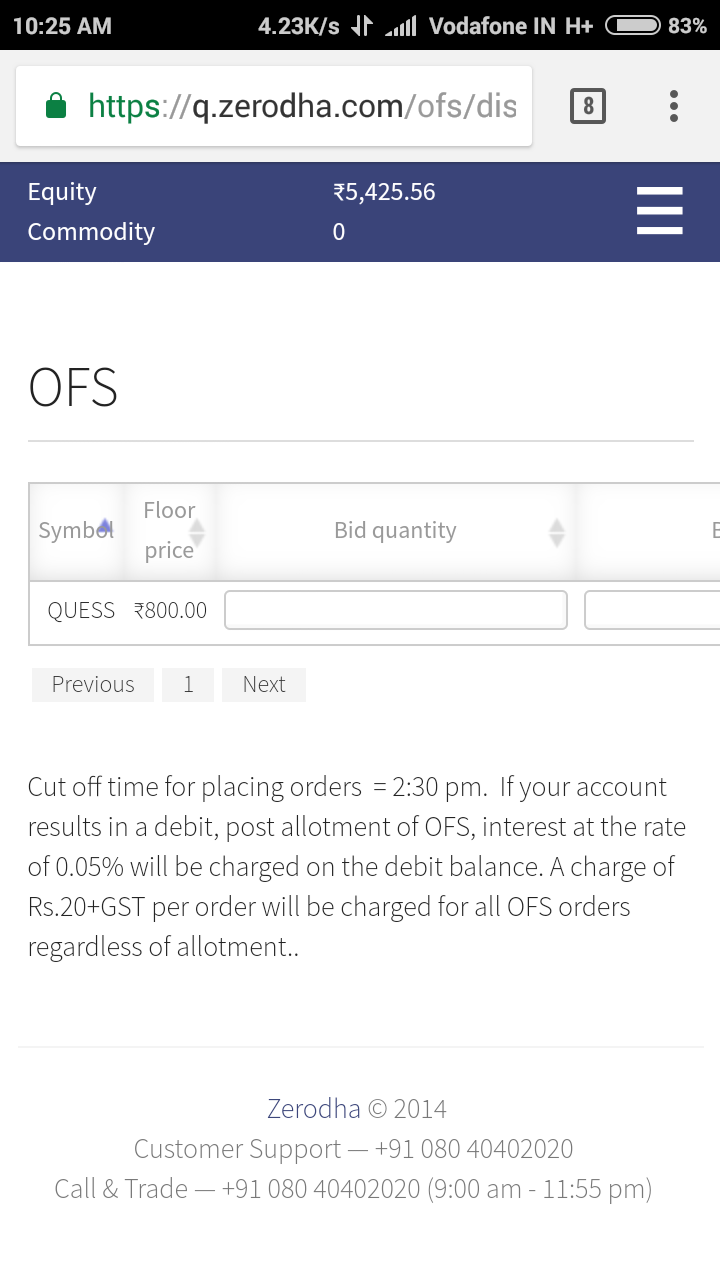Focus the second QUESS bid input field
The image size is (720, 1280).
tap(652, 610)
